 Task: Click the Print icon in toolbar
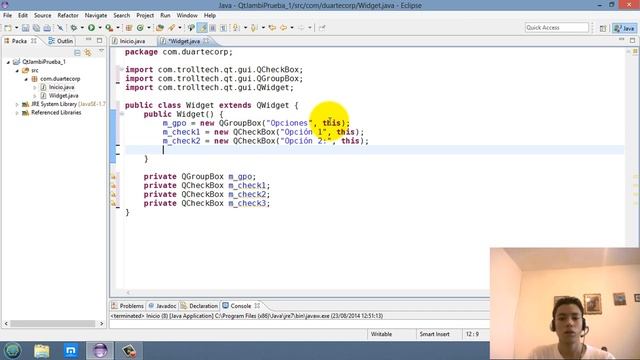coord(47,28)
